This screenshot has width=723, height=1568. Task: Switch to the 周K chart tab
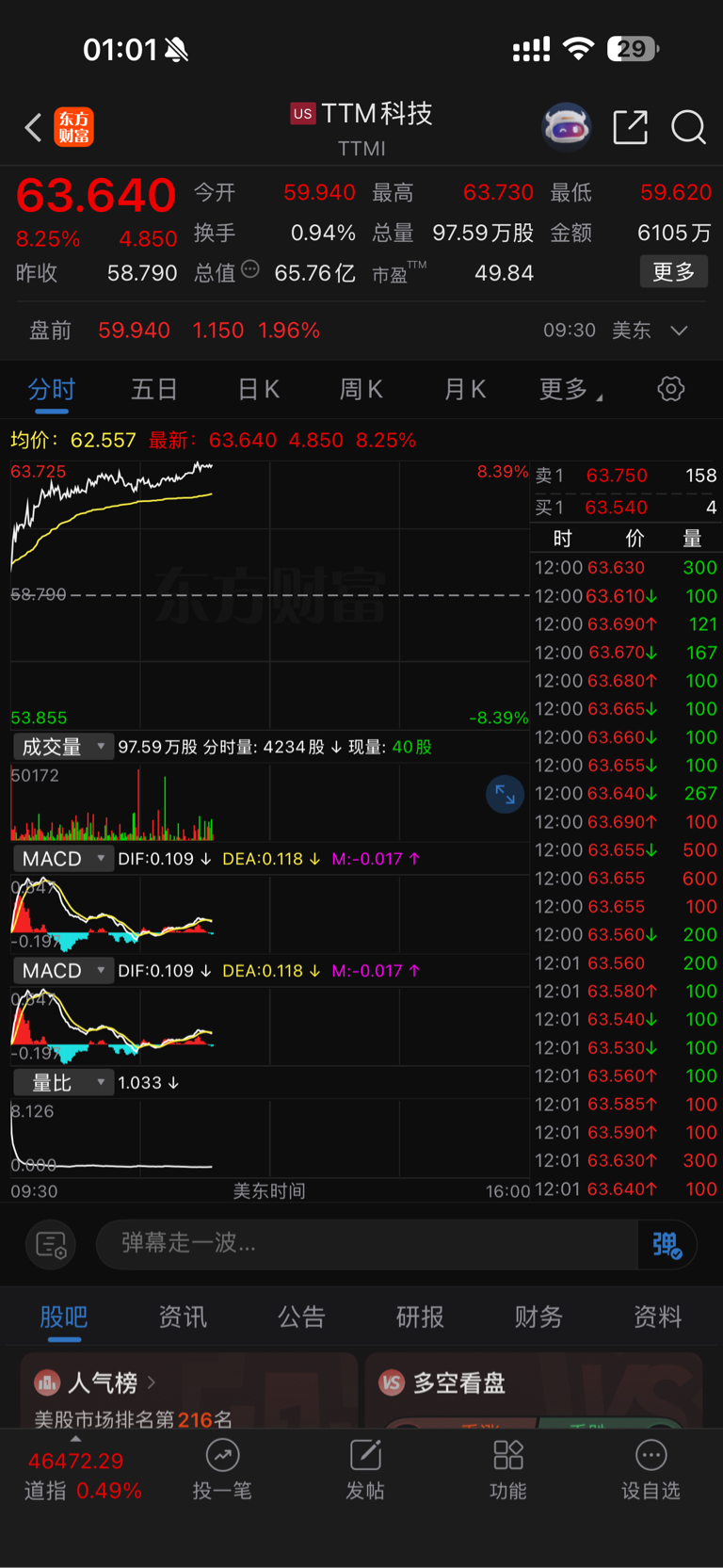click(361, 390)
